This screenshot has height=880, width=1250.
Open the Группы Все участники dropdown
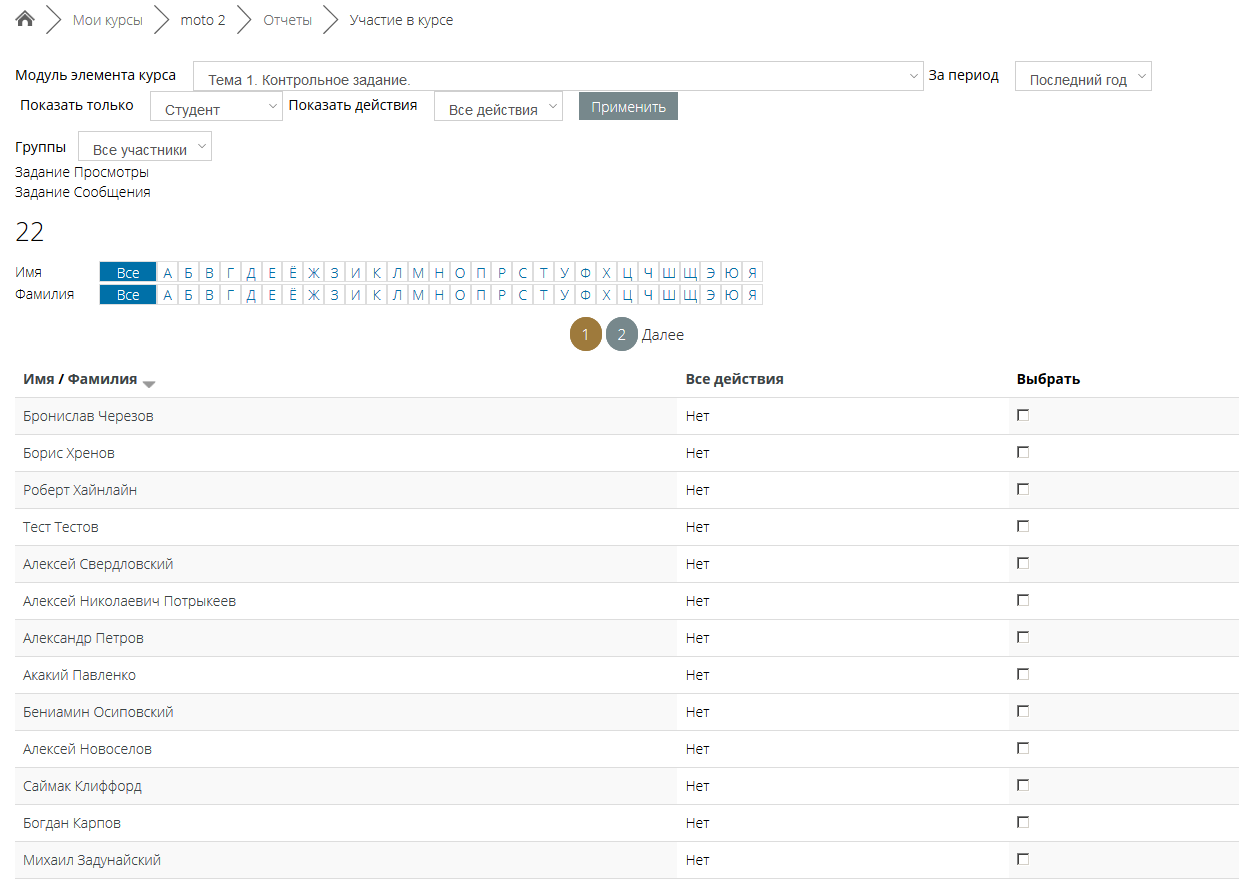(145, 148)
